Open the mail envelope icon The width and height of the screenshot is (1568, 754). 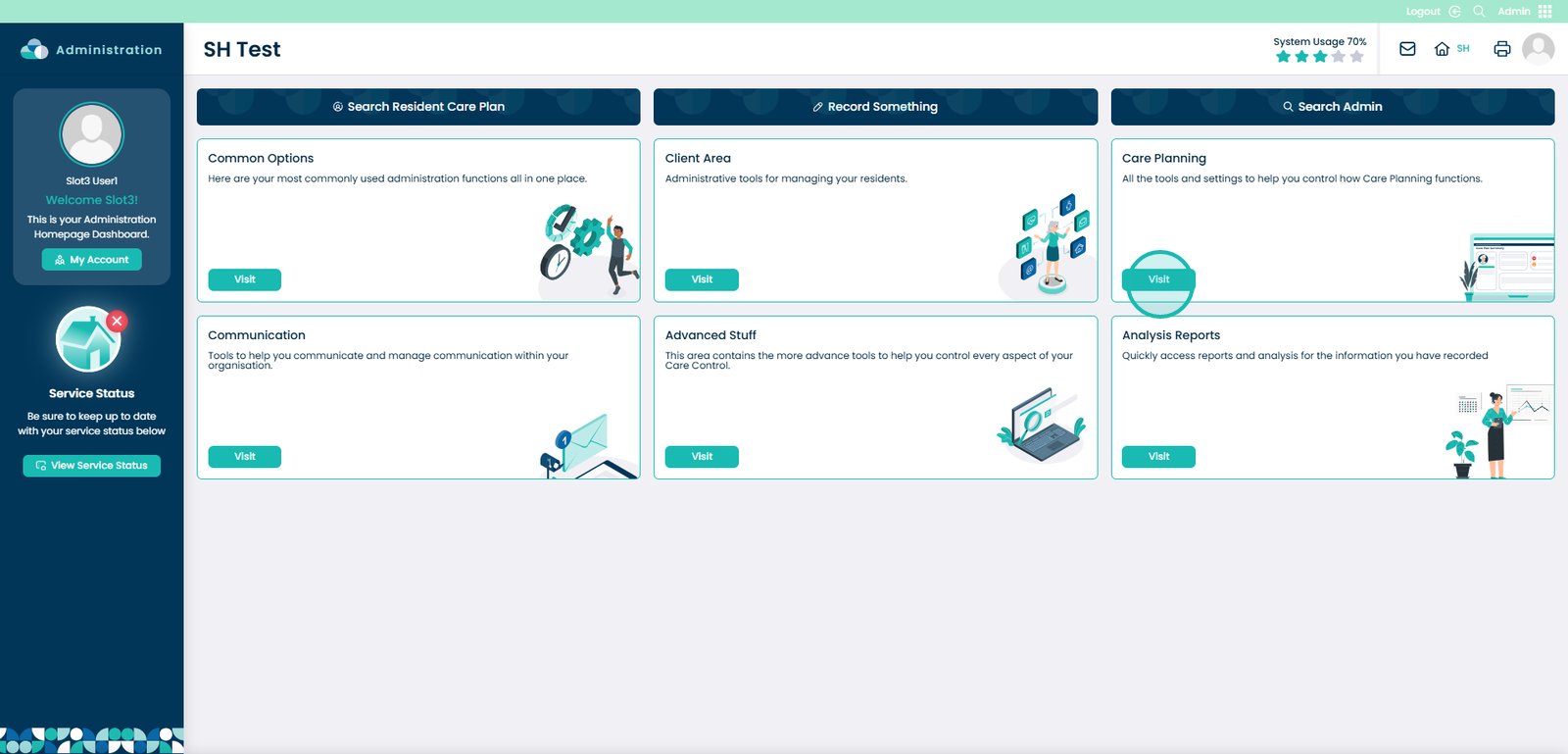coord(1407,49)
